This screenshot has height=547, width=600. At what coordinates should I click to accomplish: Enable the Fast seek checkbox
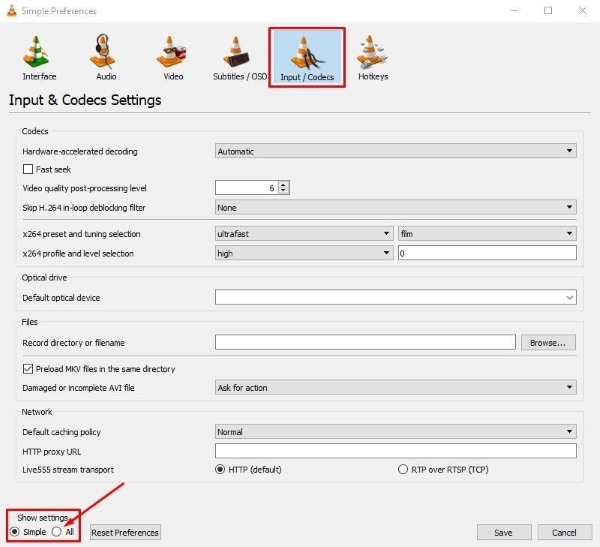[x=28, y=169]
